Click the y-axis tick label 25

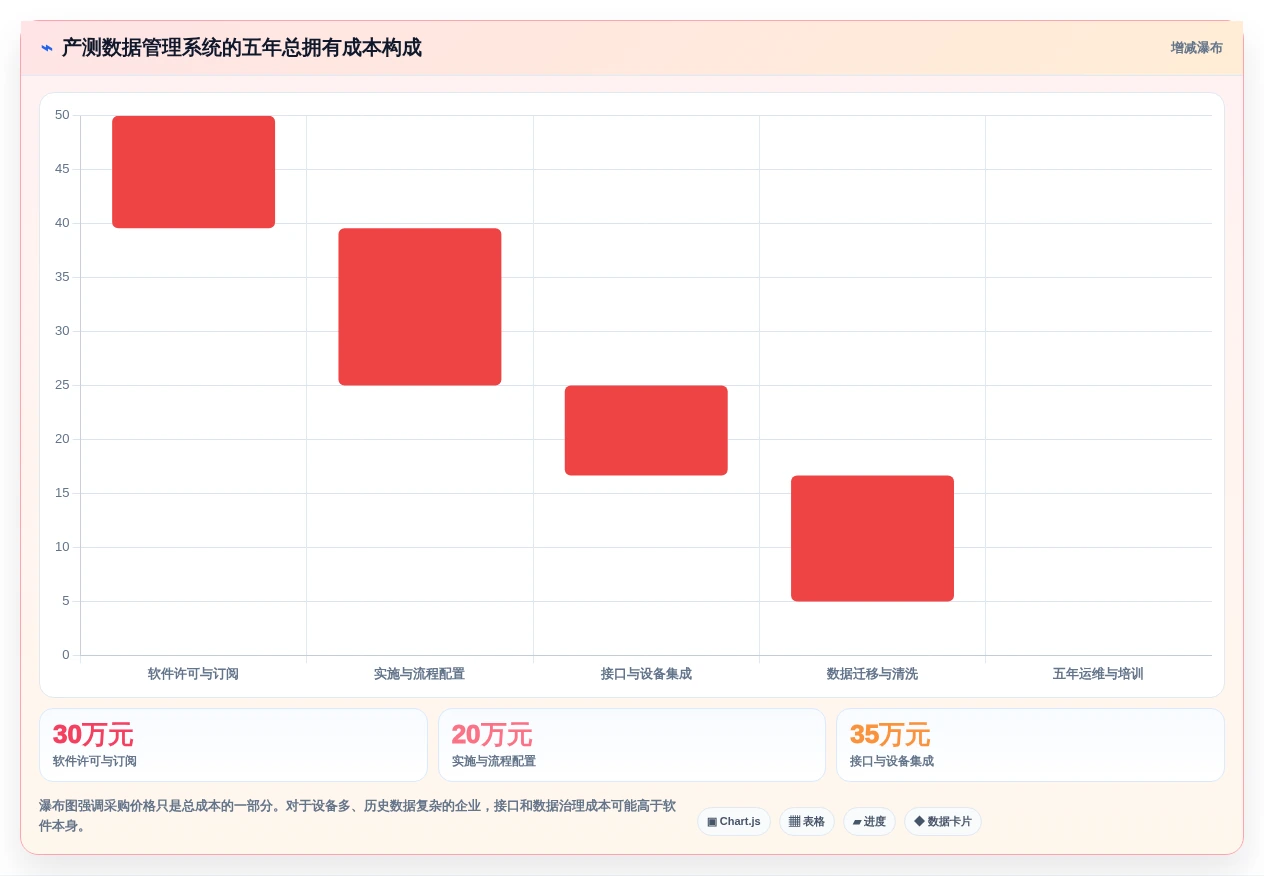62,385
